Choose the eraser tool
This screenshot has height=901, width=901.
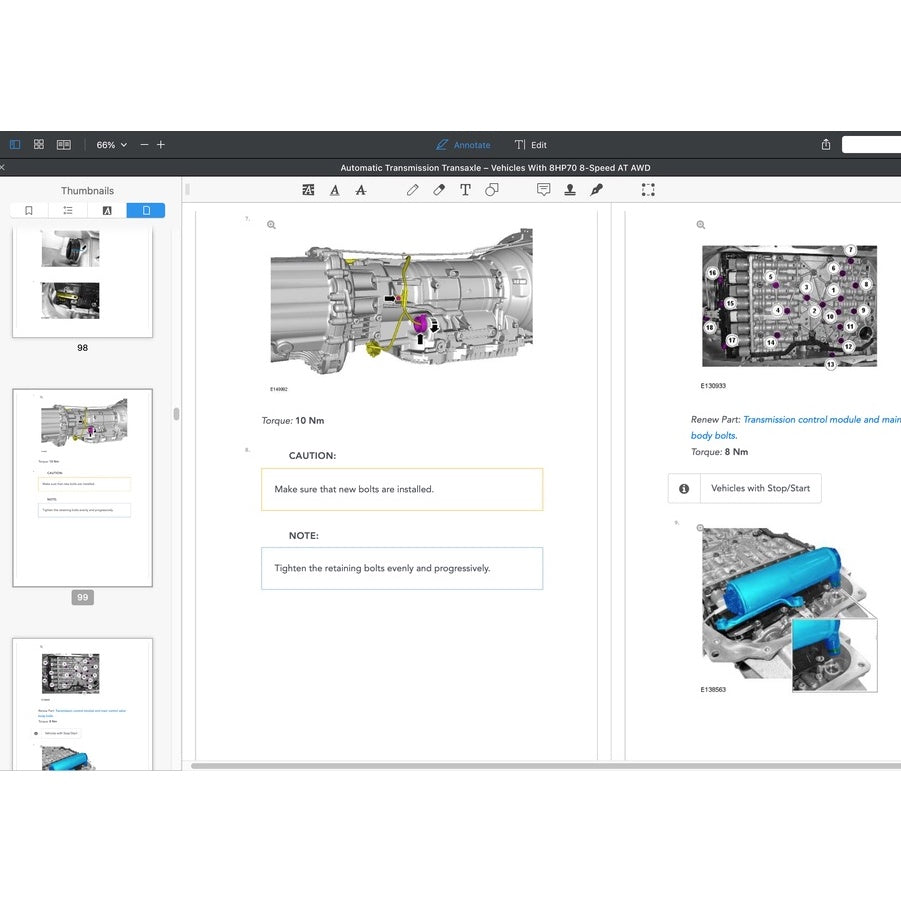(x=439, y=190)
